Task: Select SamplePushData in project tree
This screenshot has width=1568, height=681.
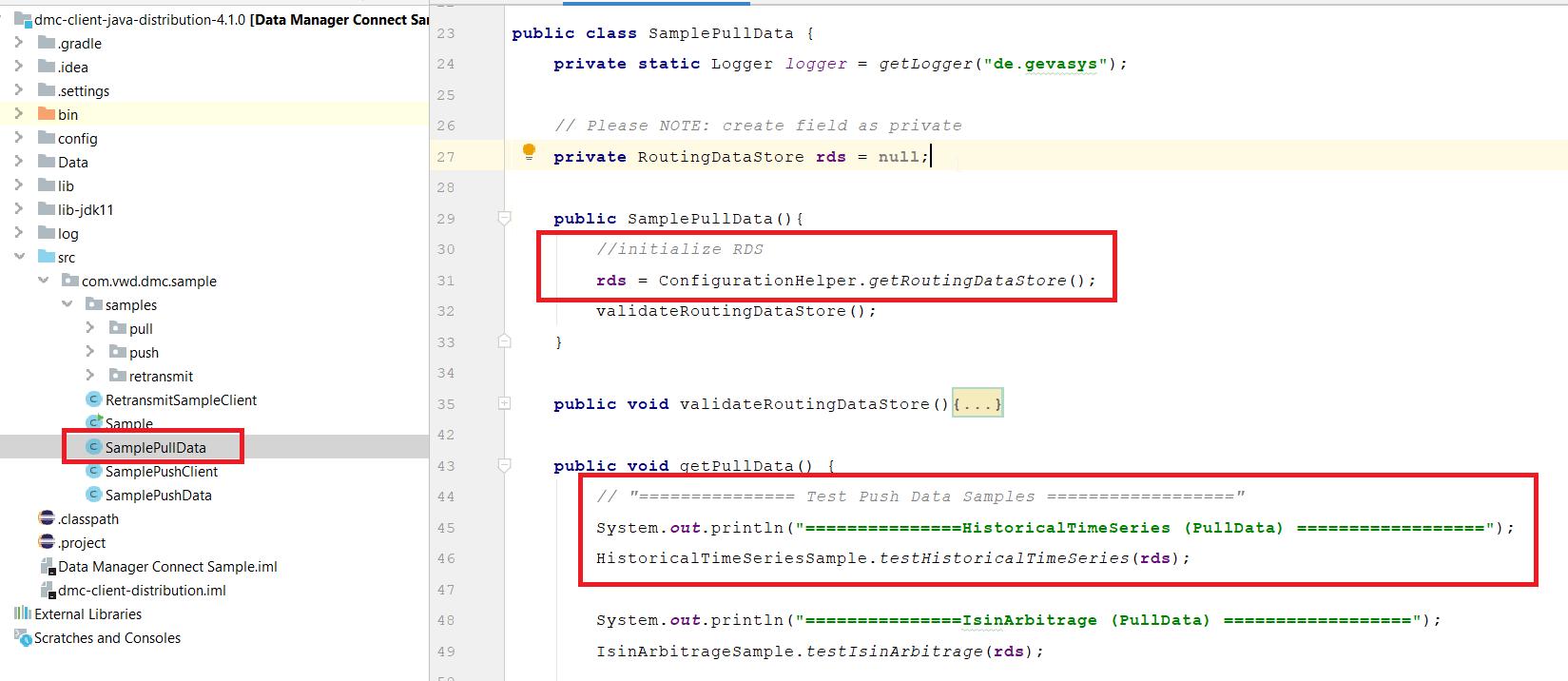Action: tap(158, 495)
